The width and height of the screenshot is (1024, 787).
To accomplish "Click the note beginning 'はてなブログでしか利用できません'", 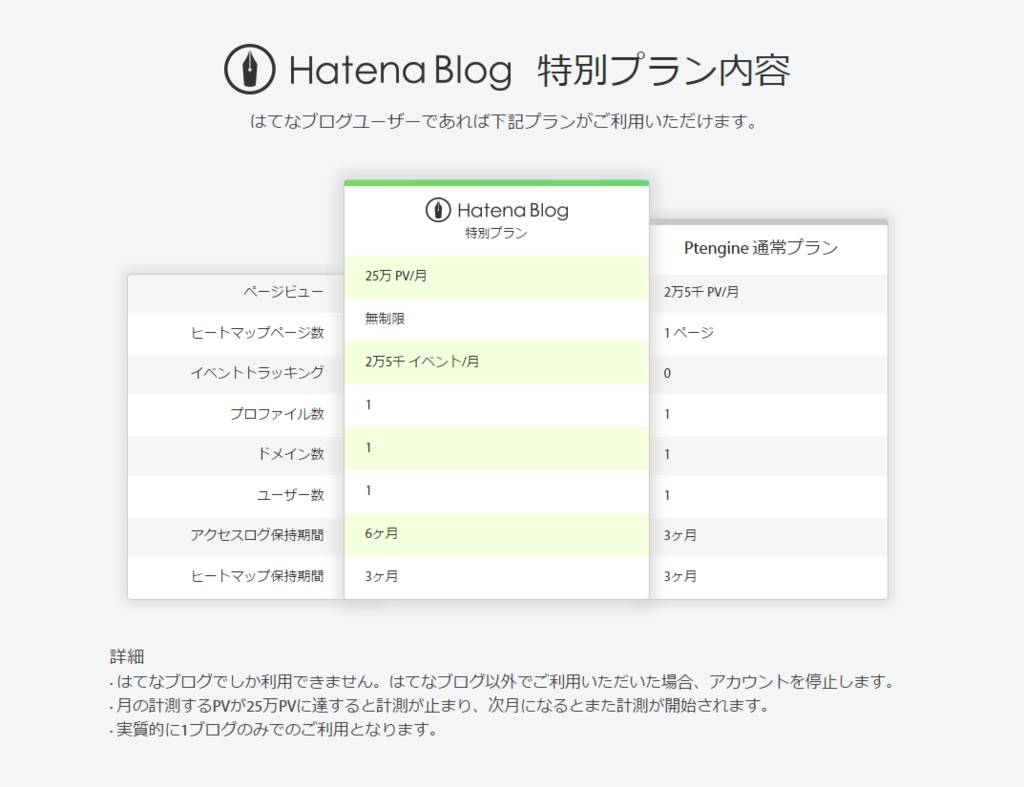I will click(503, 682).
